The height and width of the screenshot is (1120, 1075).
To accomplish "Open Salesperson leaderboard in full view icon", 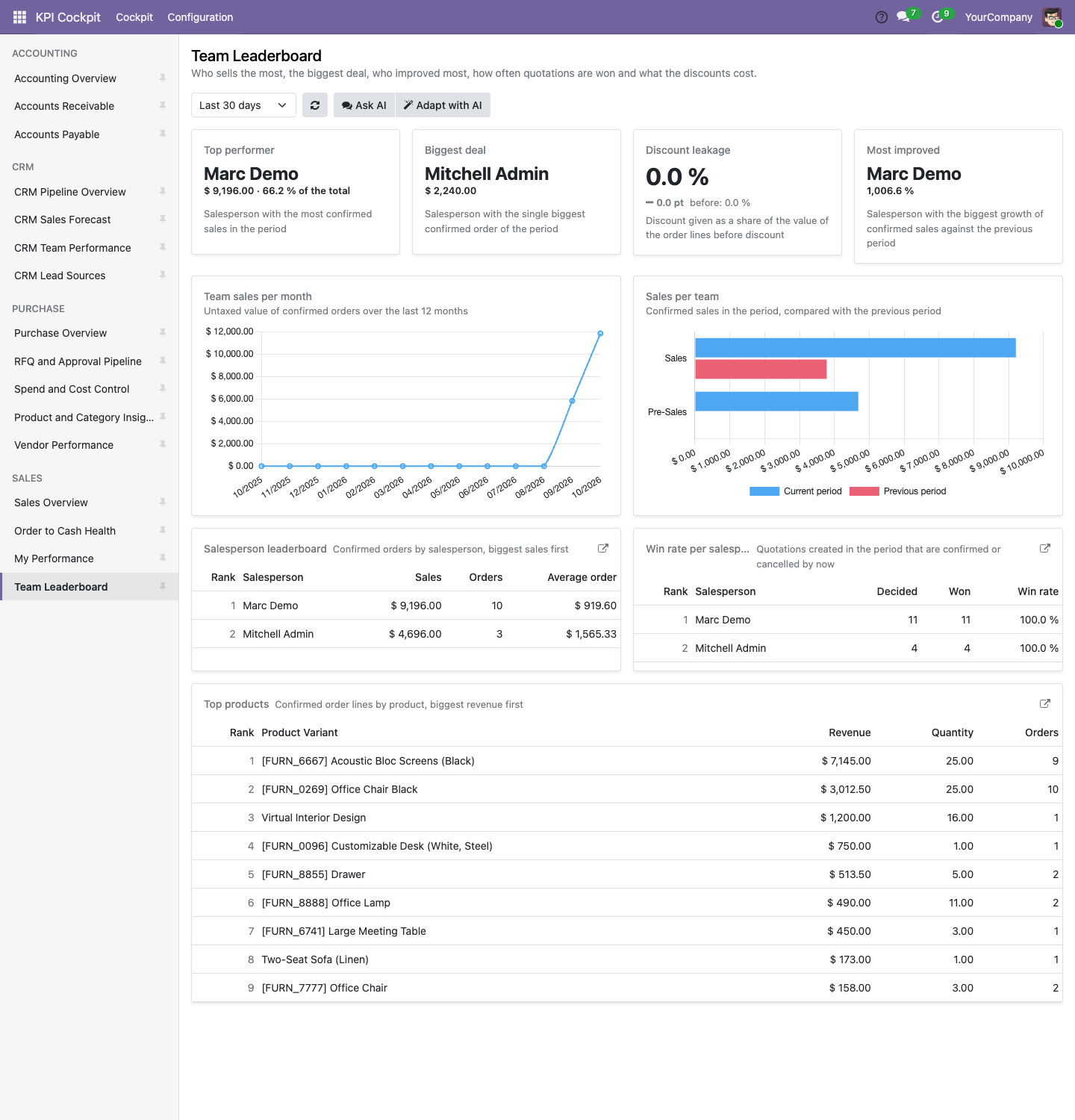I will [603, 548].
